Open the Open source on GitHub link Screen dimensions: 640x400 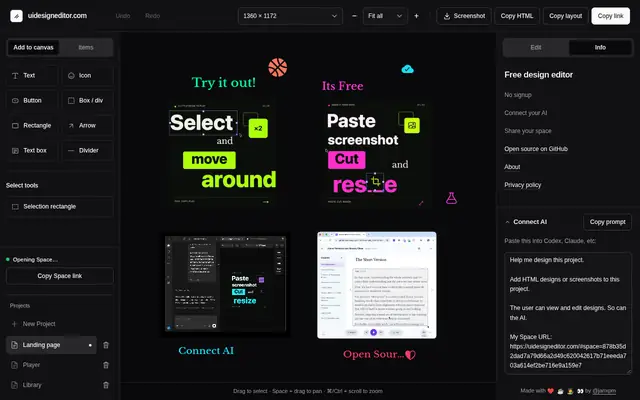click(x=536, y=149)
